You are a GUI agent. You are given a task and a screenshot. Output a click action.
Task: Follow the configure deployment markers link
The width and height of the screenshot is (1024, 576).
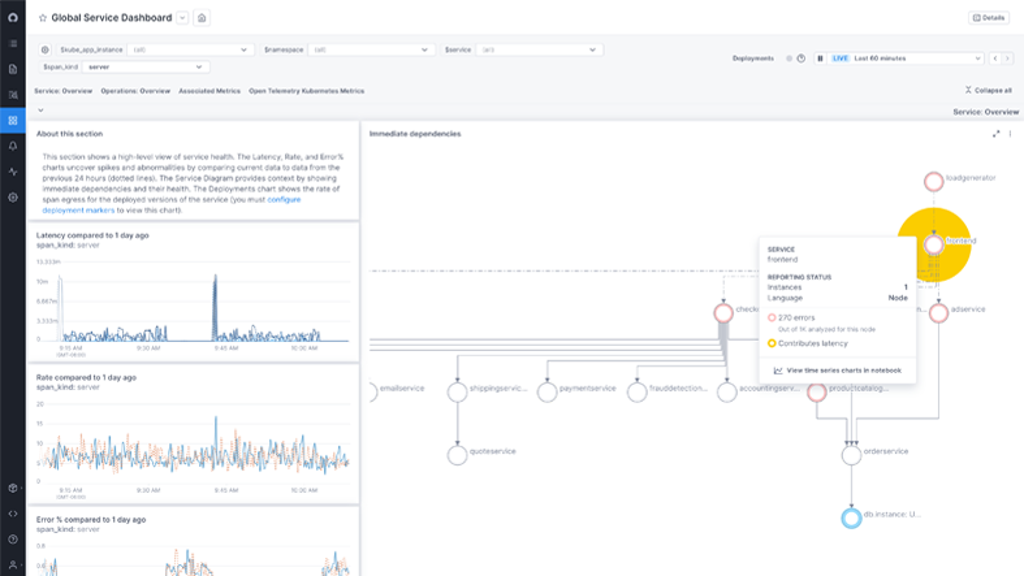pyautogui.click(x=171, y=205)
